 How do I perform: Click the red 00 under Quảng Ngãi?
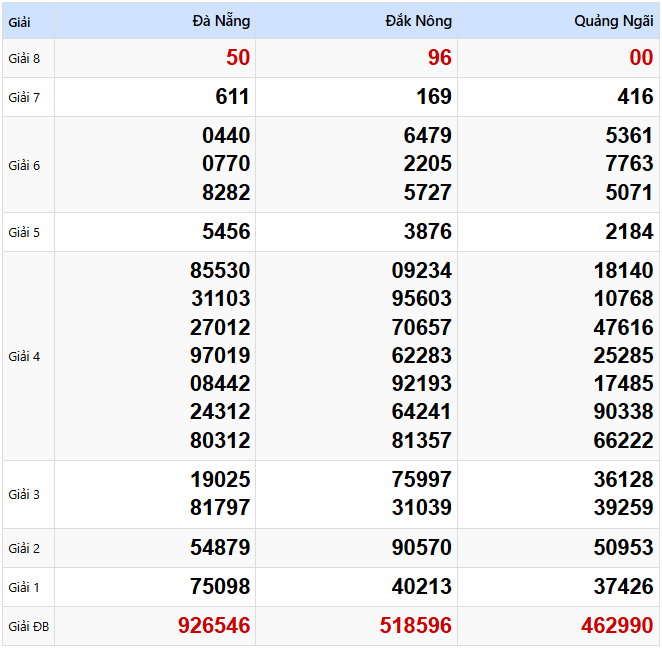[x=641, y=58]
